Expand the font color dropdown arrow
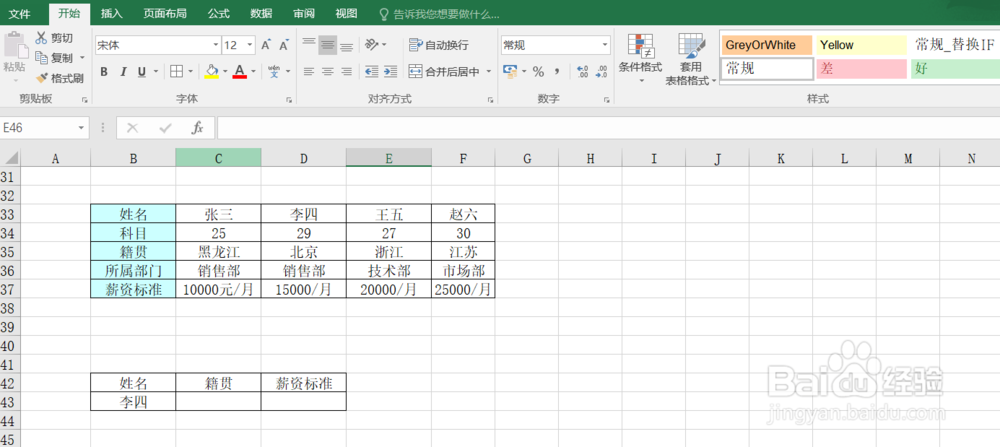 click(253, 71)
